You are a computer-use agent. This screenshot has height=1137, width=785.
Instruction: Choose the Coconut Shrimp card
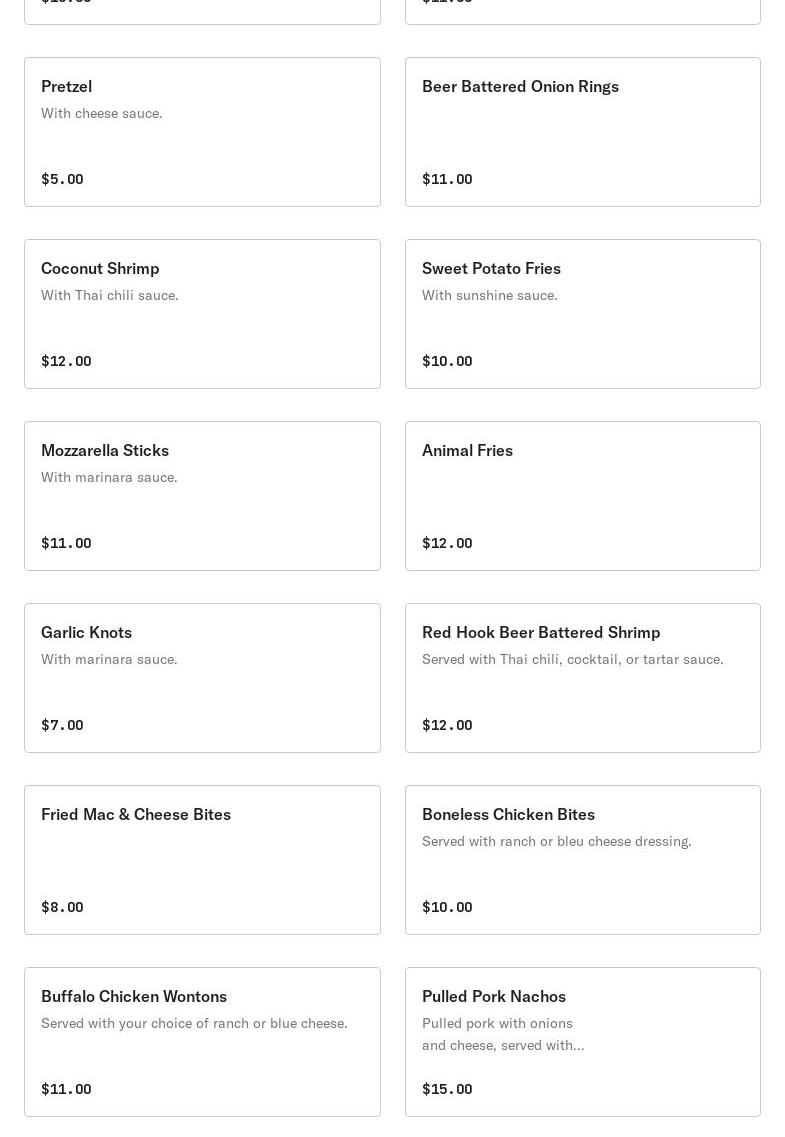click(x=202, y=314)
